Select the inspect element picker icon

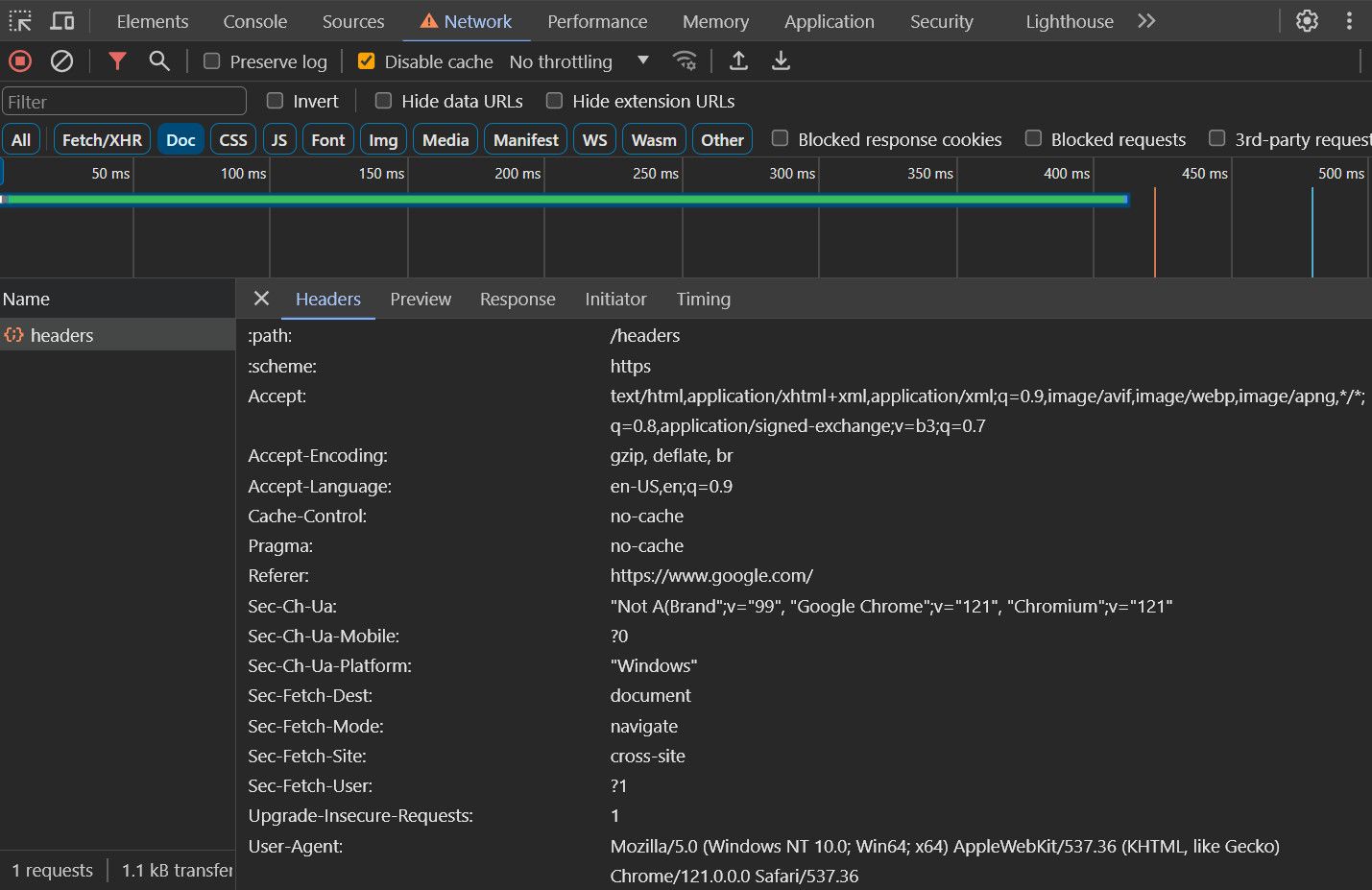[x=20, y=21]
